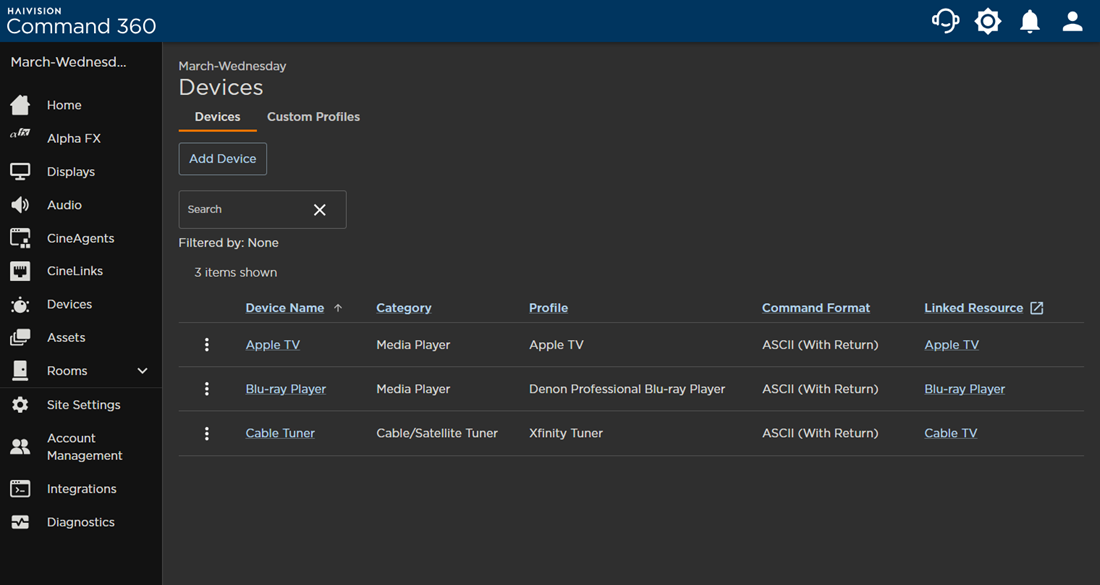The image size is (1100, 585).
Task: Toggle Device Name sort arrow
Action: coord(338,308)
